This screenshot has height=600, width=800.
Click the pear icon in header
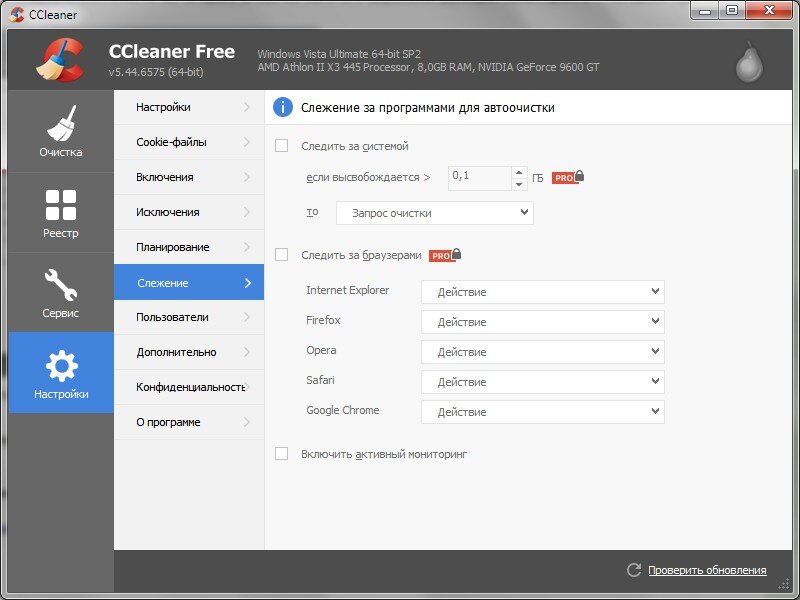748,62
